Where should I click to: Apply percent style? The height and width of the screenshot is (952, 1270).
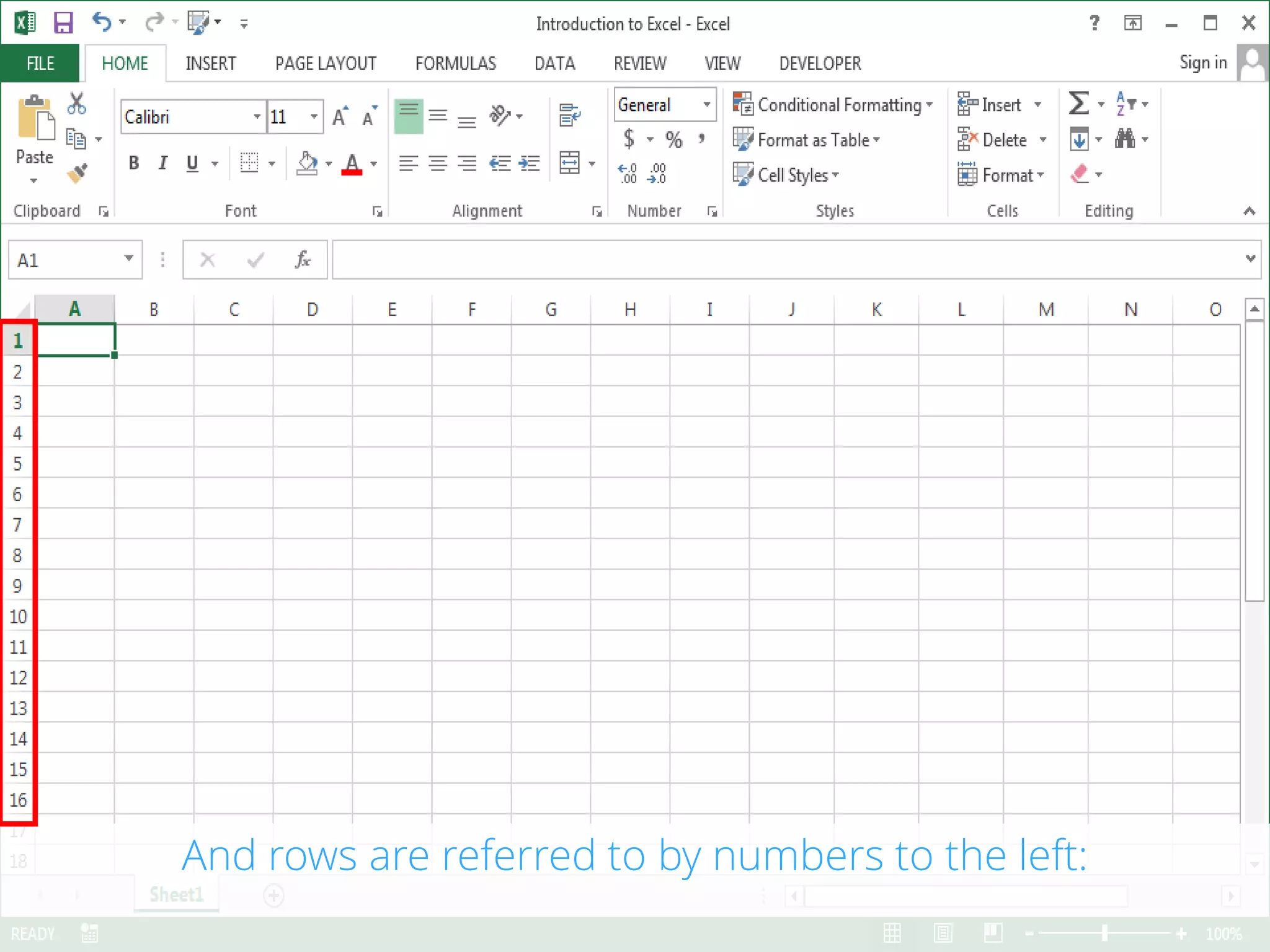tap(674, 139)
